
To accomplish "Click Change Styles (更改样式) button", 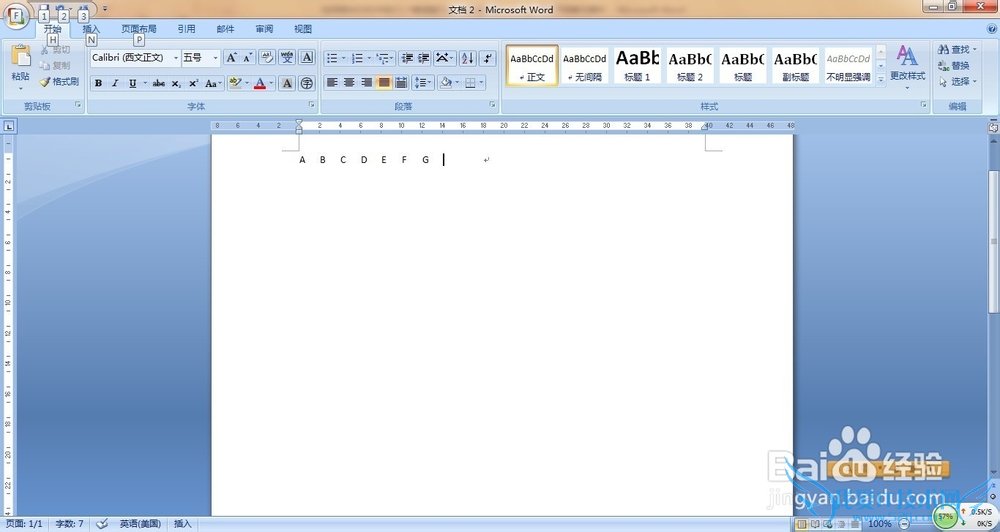I will point(908,66).
